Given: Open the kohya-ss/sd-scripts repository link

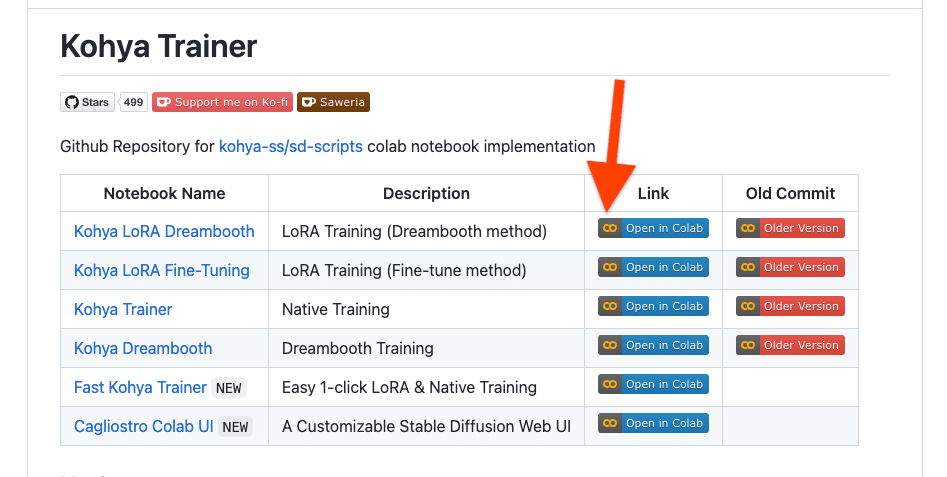Looking at the screenshot, I should [291, 147].
